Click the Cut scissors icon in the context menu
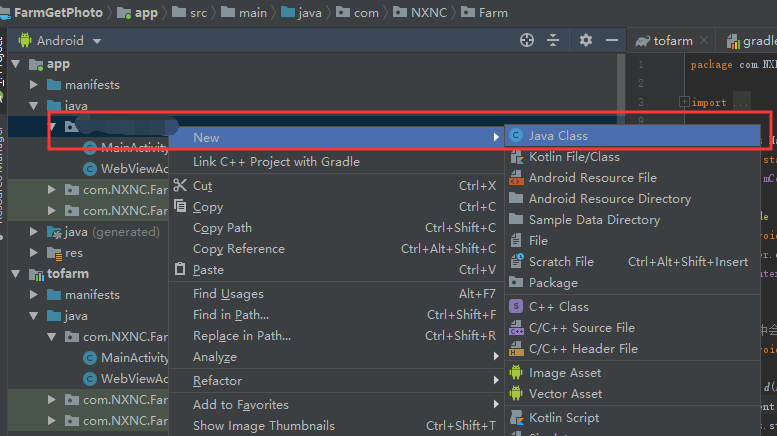 [180, 186]
